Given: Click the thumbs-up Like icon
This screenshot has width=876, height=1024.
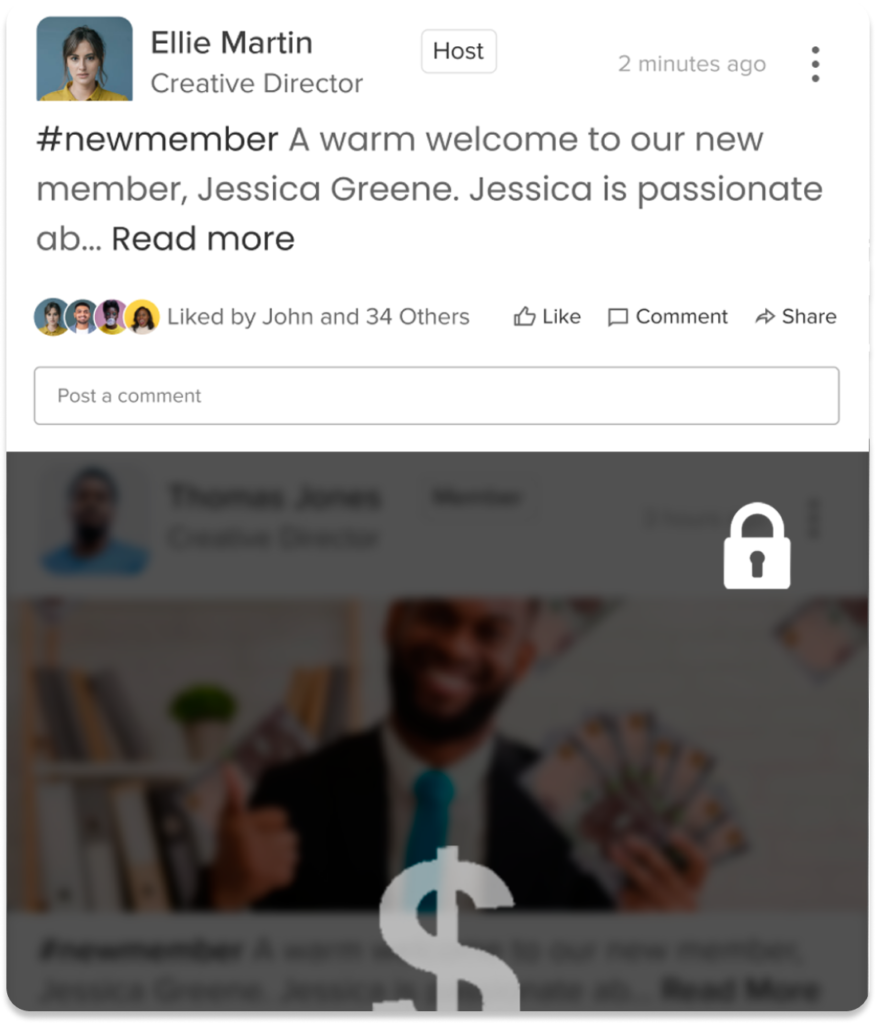Looking at the screenshot, I should tap(524, 317).
